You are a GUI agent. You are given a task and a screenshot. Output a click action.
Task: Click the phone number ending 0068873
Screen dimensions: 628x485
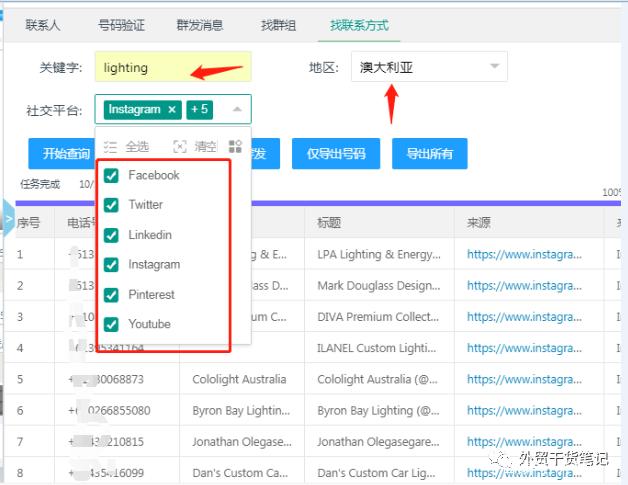[106, 379]
